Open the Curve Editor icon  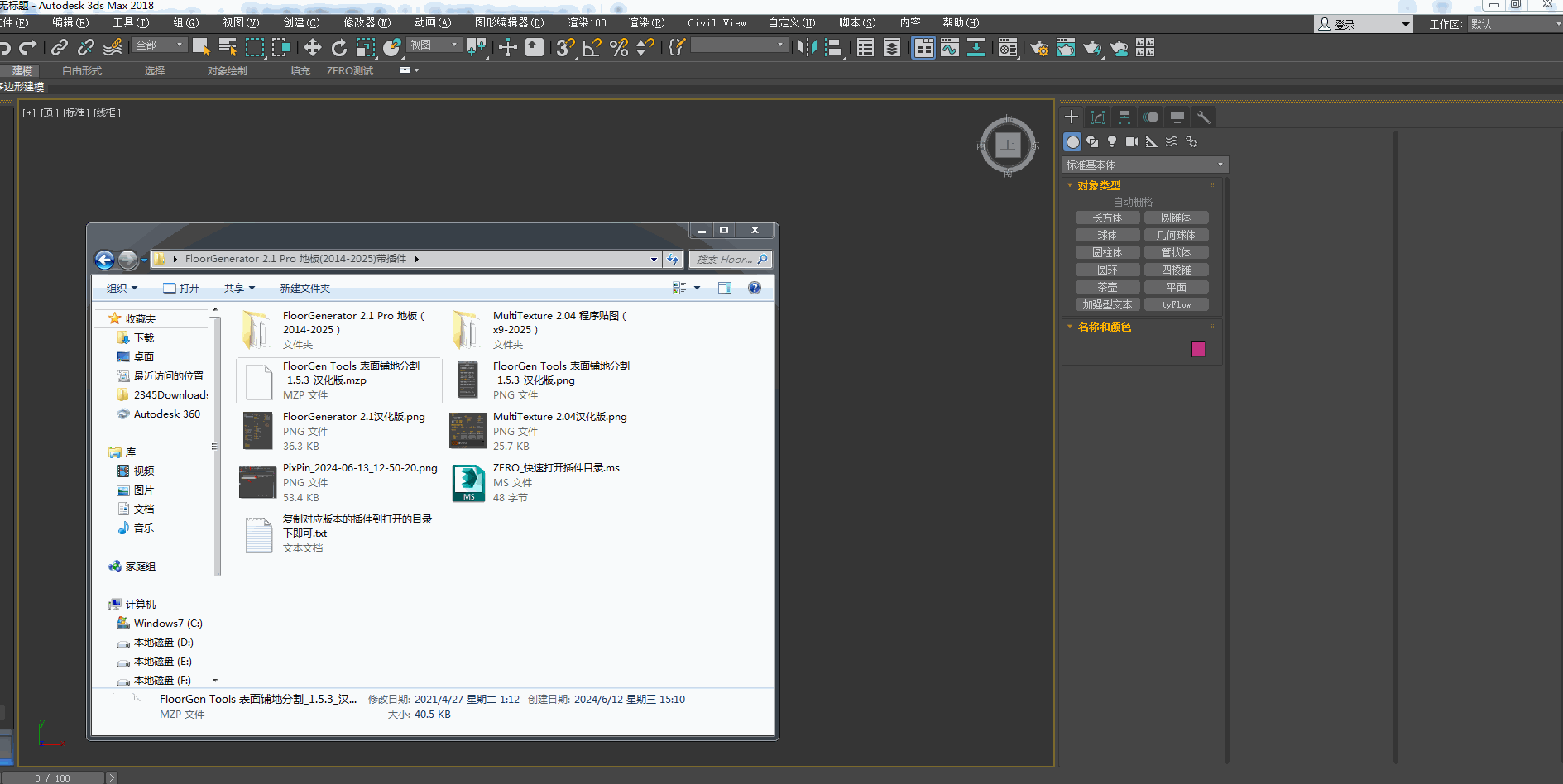click(950, 48)
